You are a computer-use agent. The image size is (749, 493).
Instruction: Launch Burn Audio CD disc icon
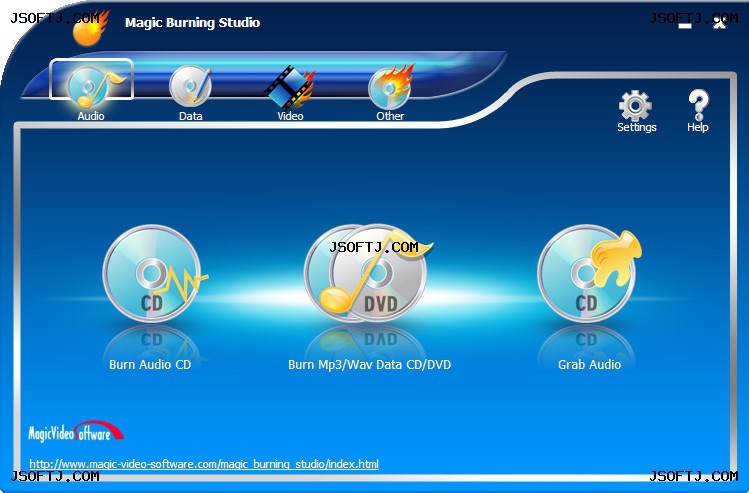(154, 273)
